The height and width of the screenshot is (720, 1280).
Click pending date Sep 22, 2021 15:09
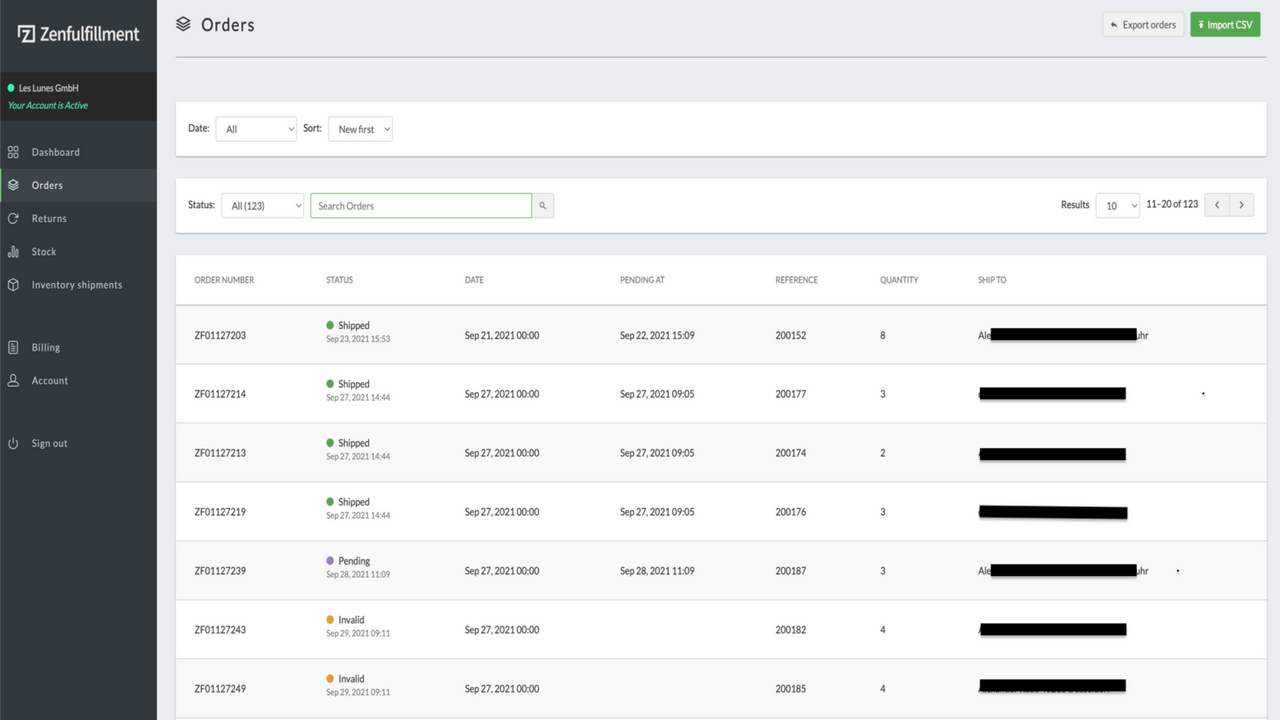pos(657,336)
